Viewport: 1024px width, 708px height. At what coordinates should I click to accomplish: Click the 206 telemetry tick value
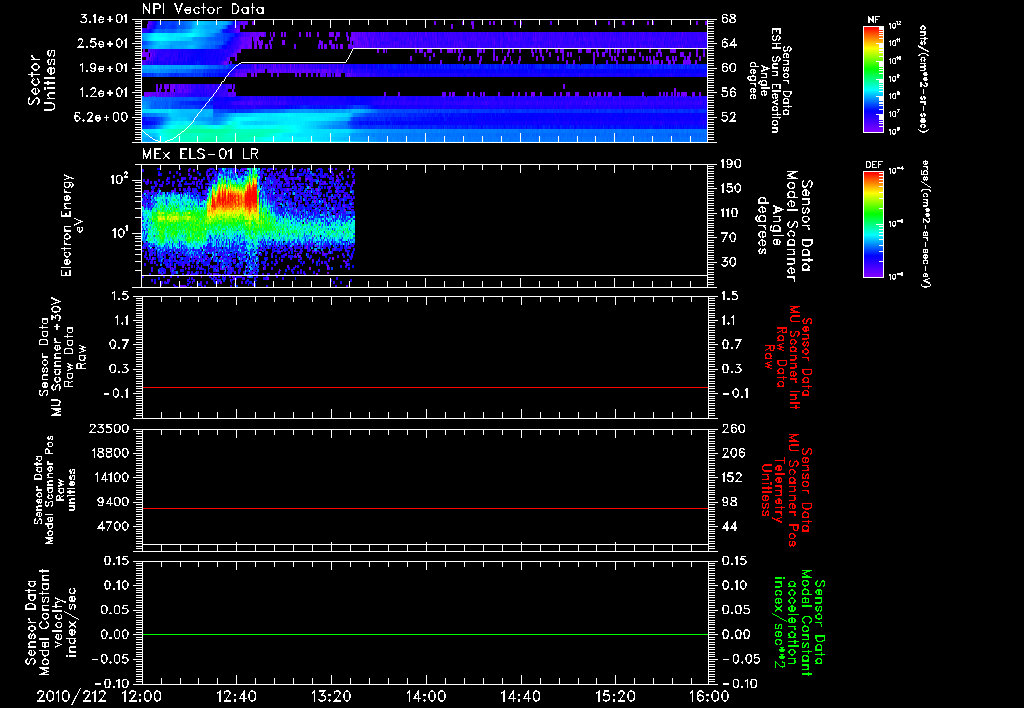(732, 453)
